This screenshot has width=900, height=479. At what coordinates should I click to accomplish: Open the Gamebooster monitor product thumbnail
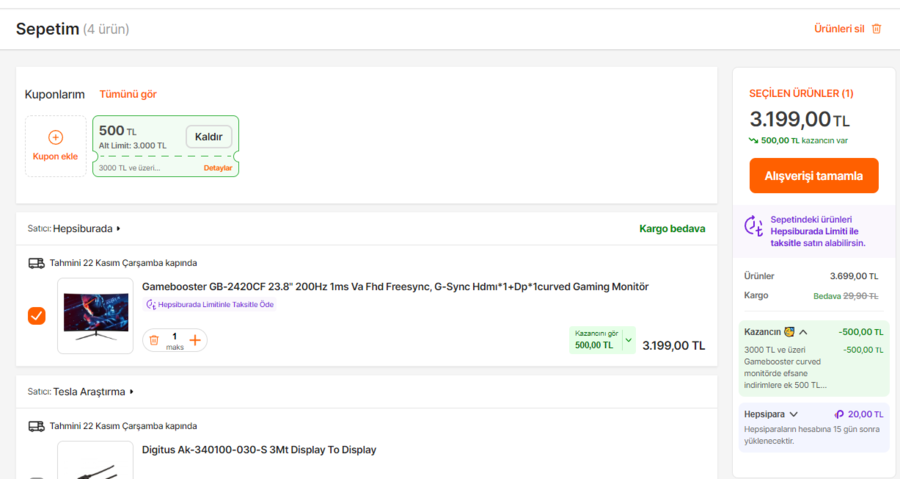tap(95, 316)
